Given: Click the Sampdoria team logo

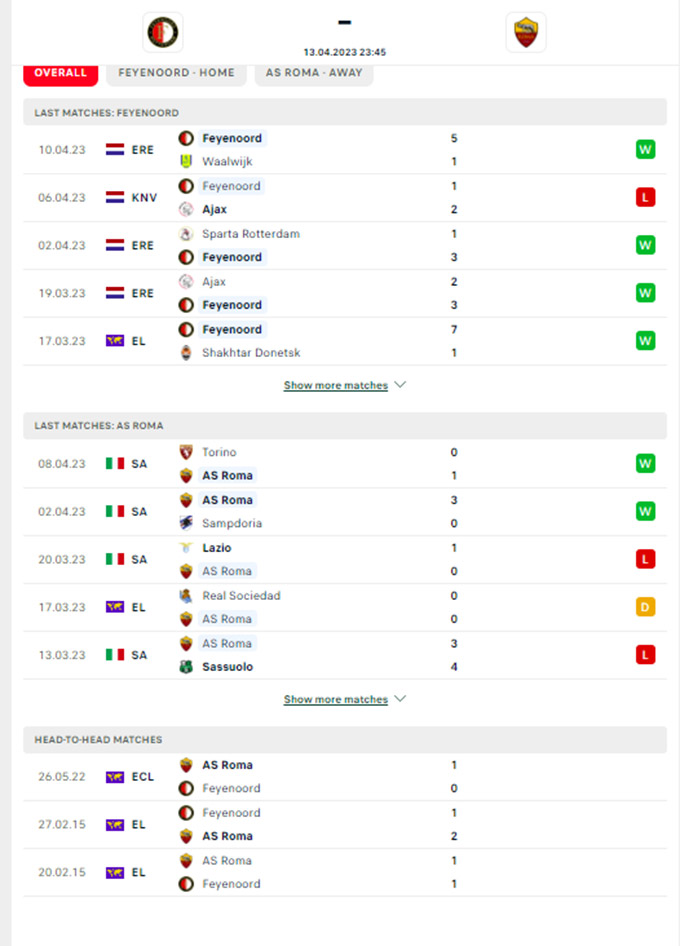Looking at the screenshot, I should 186,523.
